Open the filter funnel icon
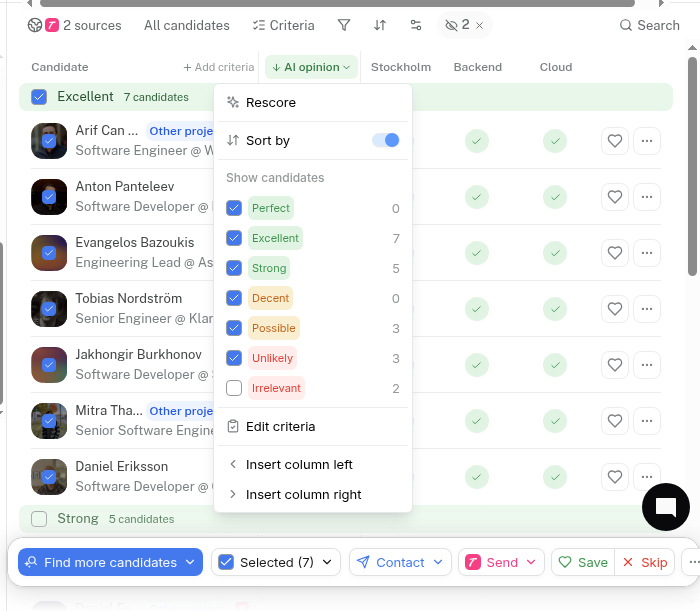Image resolution: width=700 pixels, height=611 pixels. [x=344, y=25]
